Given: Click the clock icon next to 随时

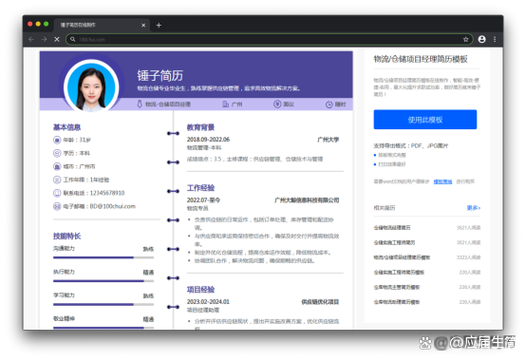Looking at the screenshot, I should point(329,104).
